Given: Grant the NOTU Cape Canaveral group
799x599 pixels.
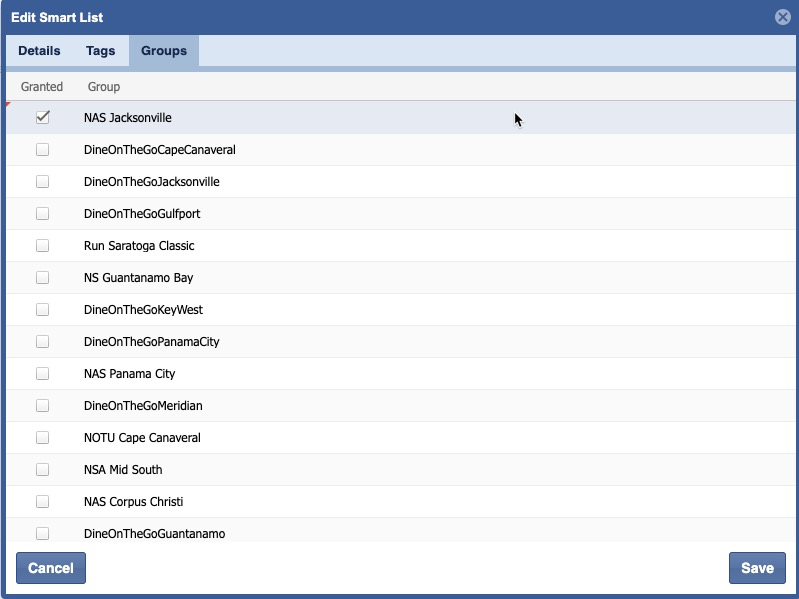Looking at the screenshot, I should (43, 438).
